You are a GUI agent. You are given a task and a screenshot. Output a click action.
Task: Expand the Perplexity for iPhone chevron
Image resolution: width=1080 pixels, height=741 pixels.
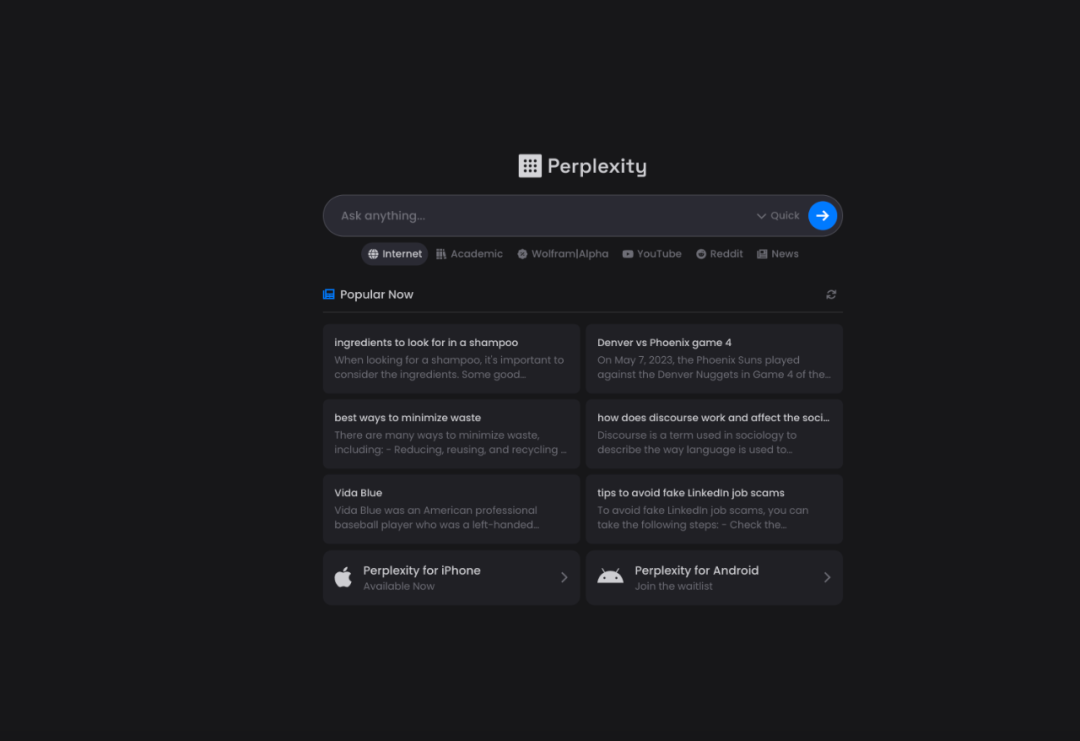[x=564, y=577]
